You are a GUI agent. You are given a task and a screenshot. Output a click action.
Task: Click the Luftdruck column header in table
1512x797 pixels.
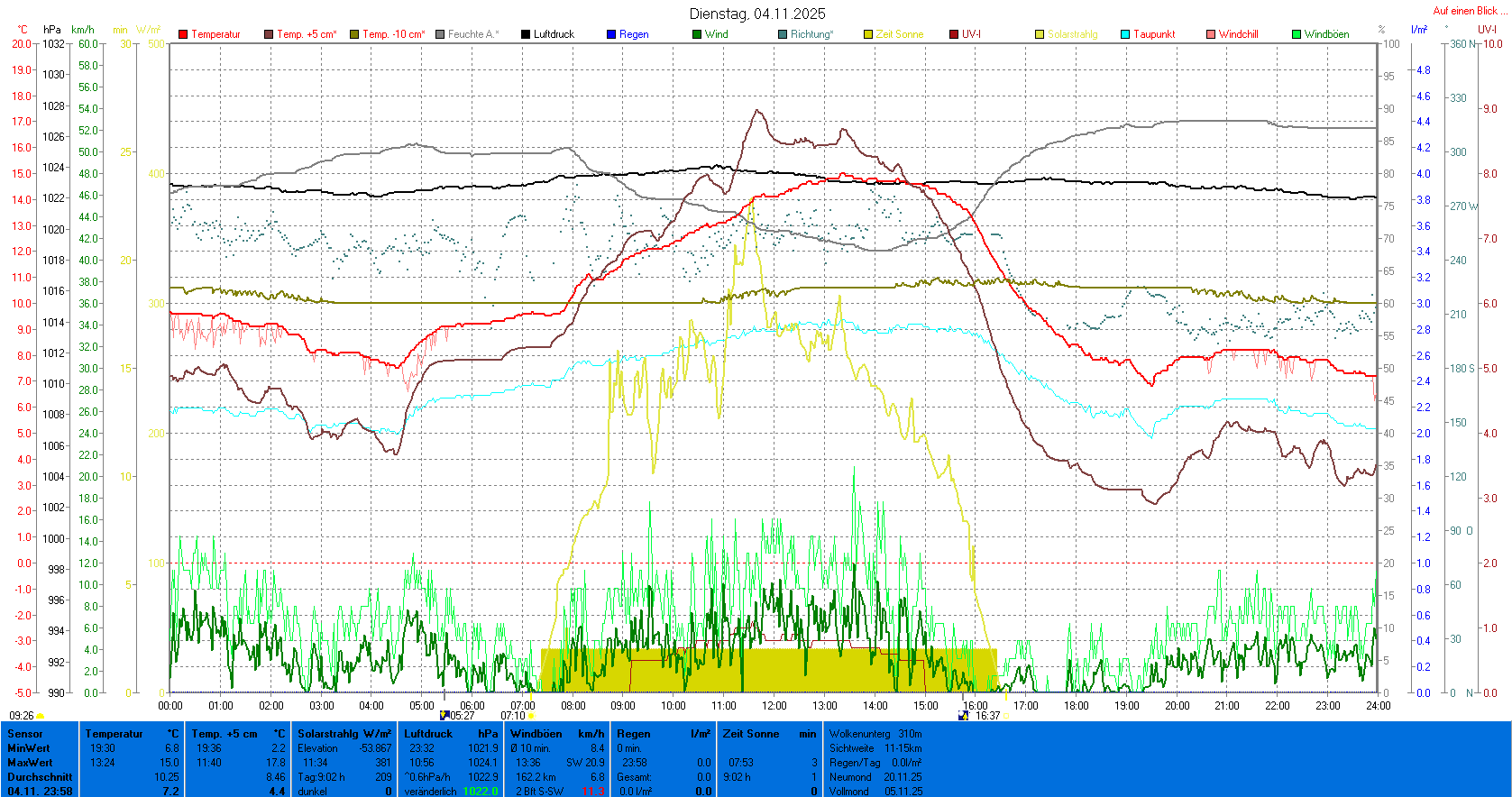(x=428, y=734)
